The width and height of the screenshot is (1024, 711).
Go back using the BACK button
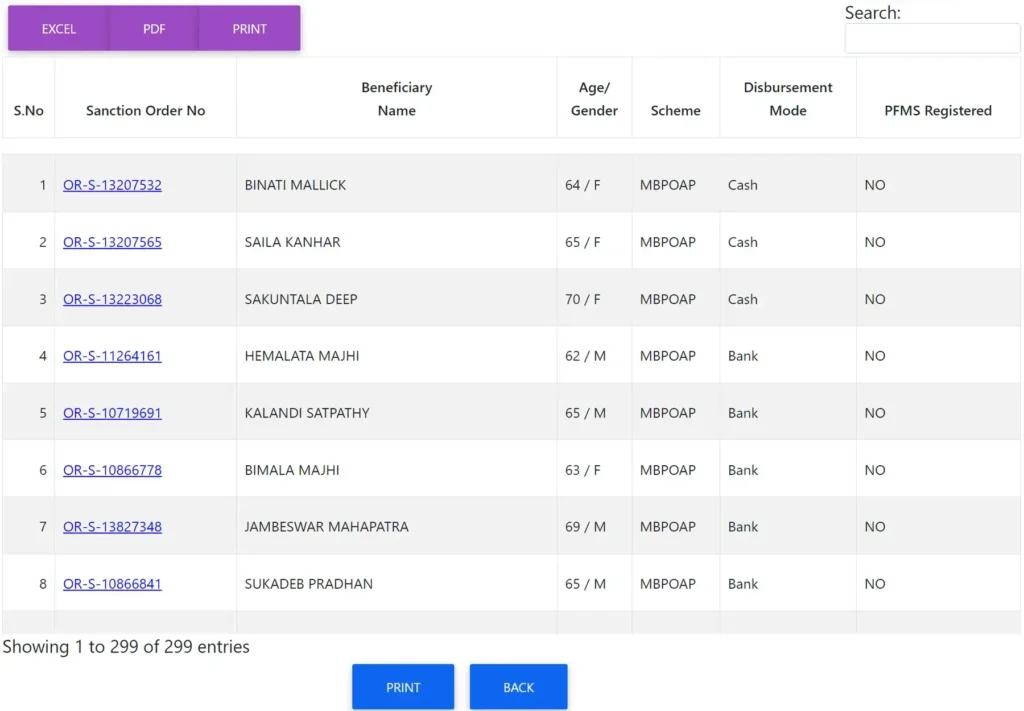coord(519,687)
